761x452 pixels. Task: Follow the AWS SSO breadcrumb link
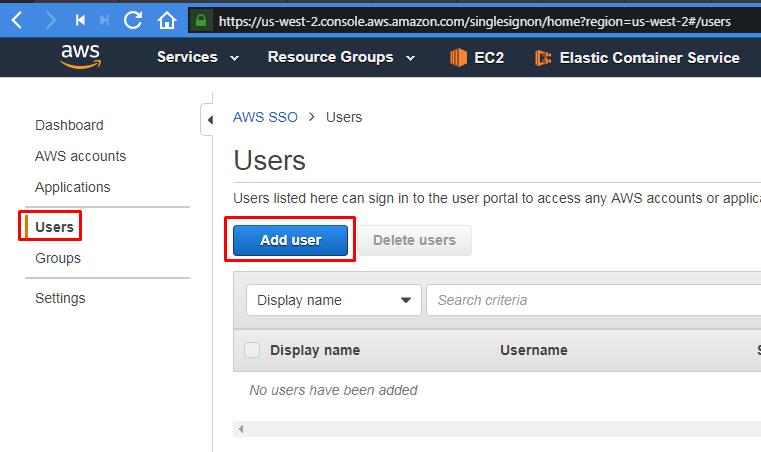coord(265,117)
